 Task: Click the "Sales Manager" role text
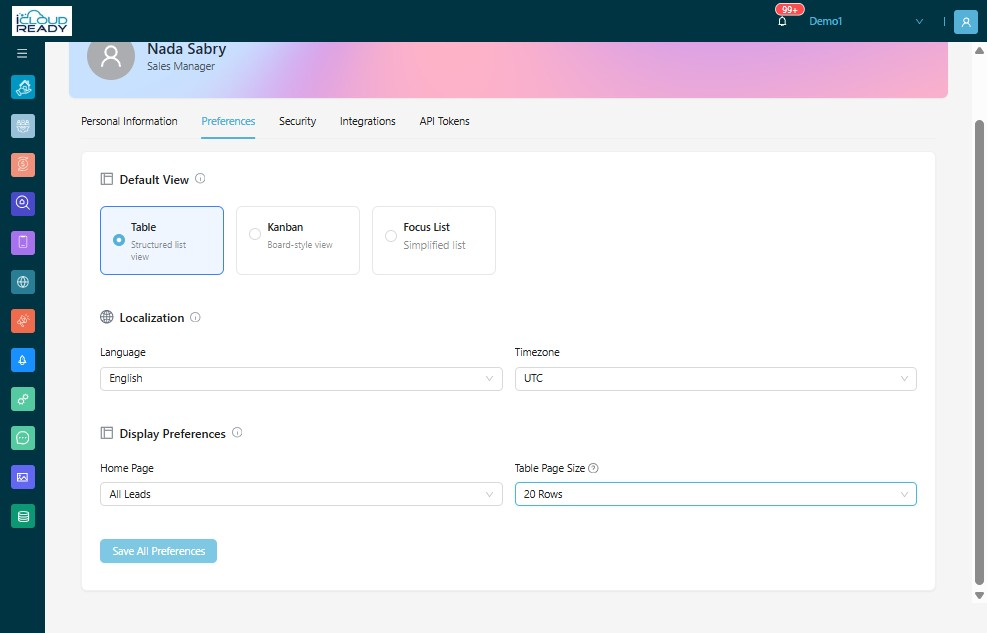coord(181,66)
